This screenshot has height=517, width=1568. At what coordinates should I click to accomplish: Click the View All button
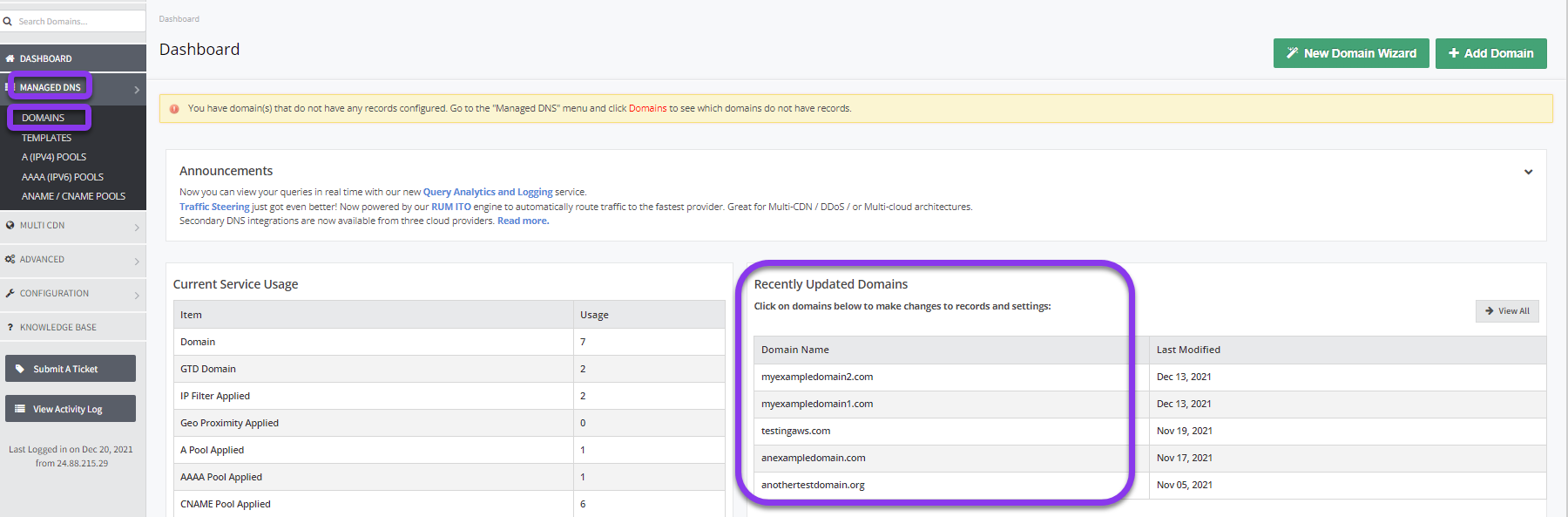point(1507,311)
